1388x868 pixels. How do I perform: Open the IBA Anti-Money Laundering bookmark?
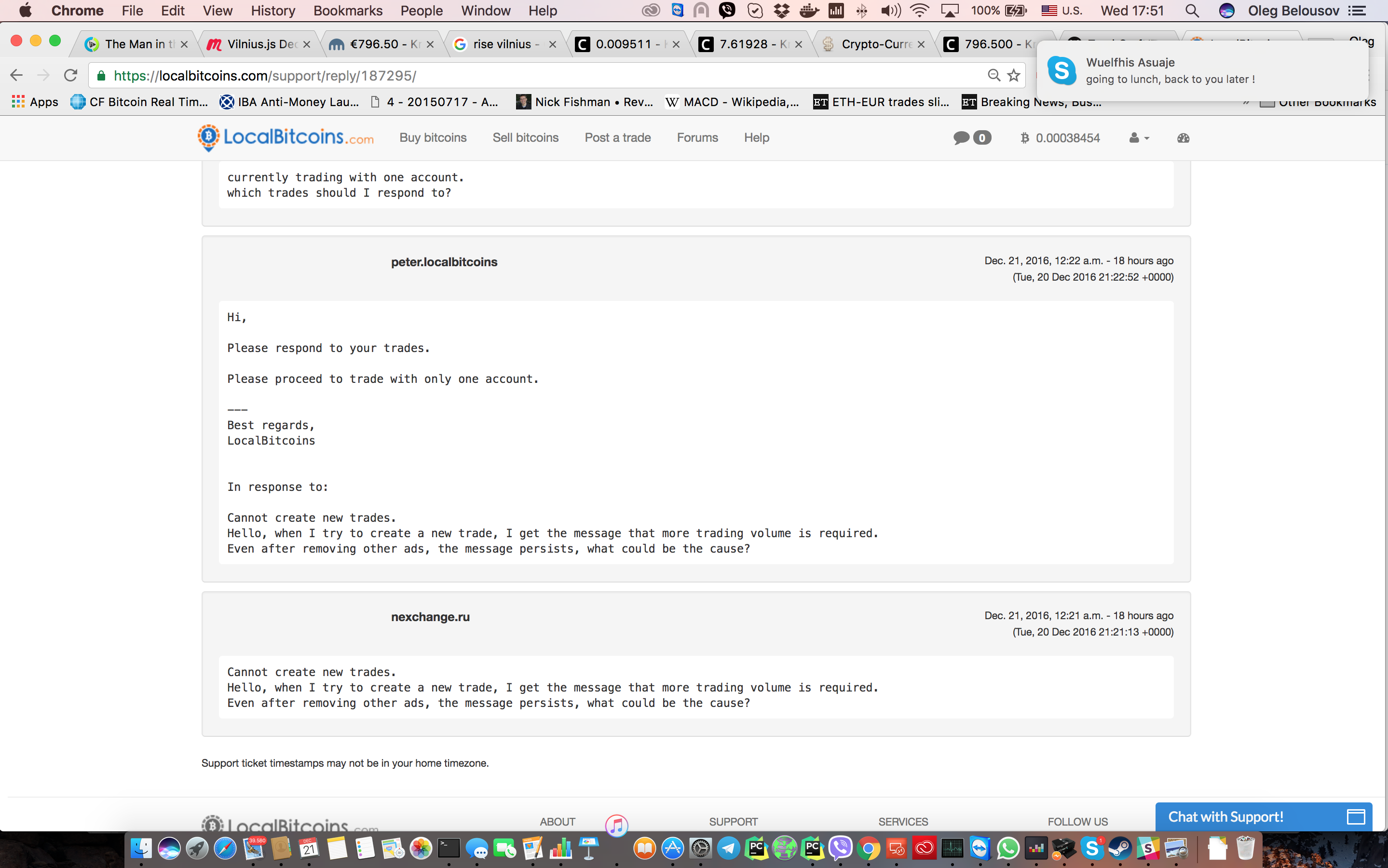point(289,102)
